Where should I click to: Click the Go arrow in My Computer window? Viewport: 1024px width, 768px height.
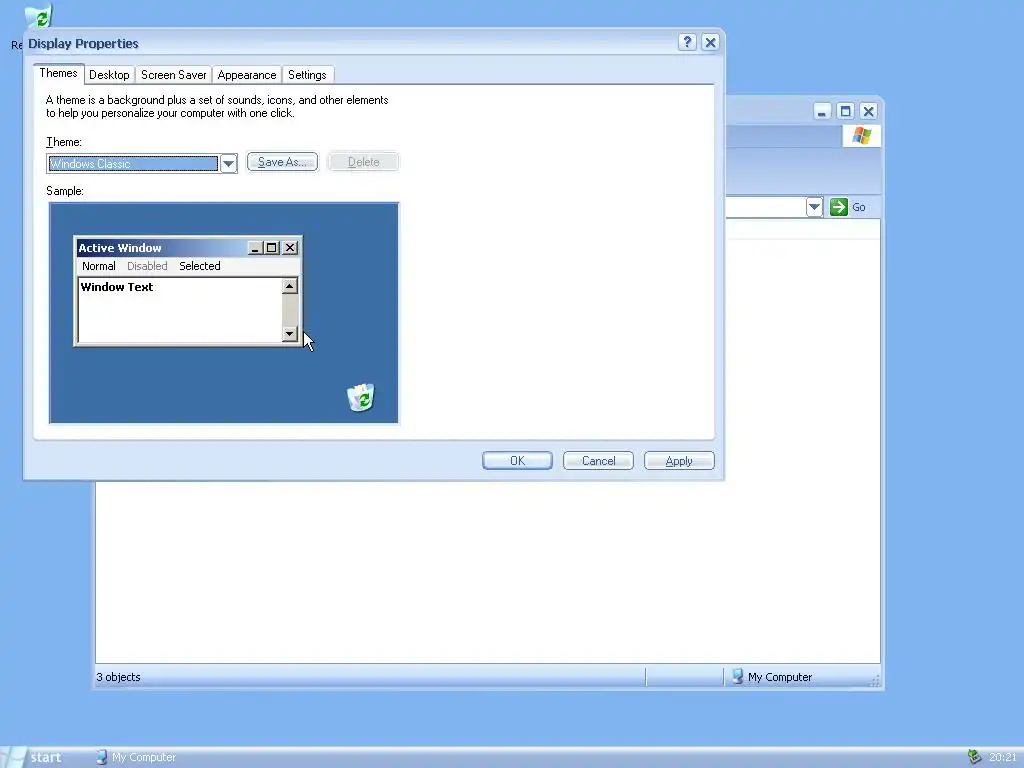839,207
